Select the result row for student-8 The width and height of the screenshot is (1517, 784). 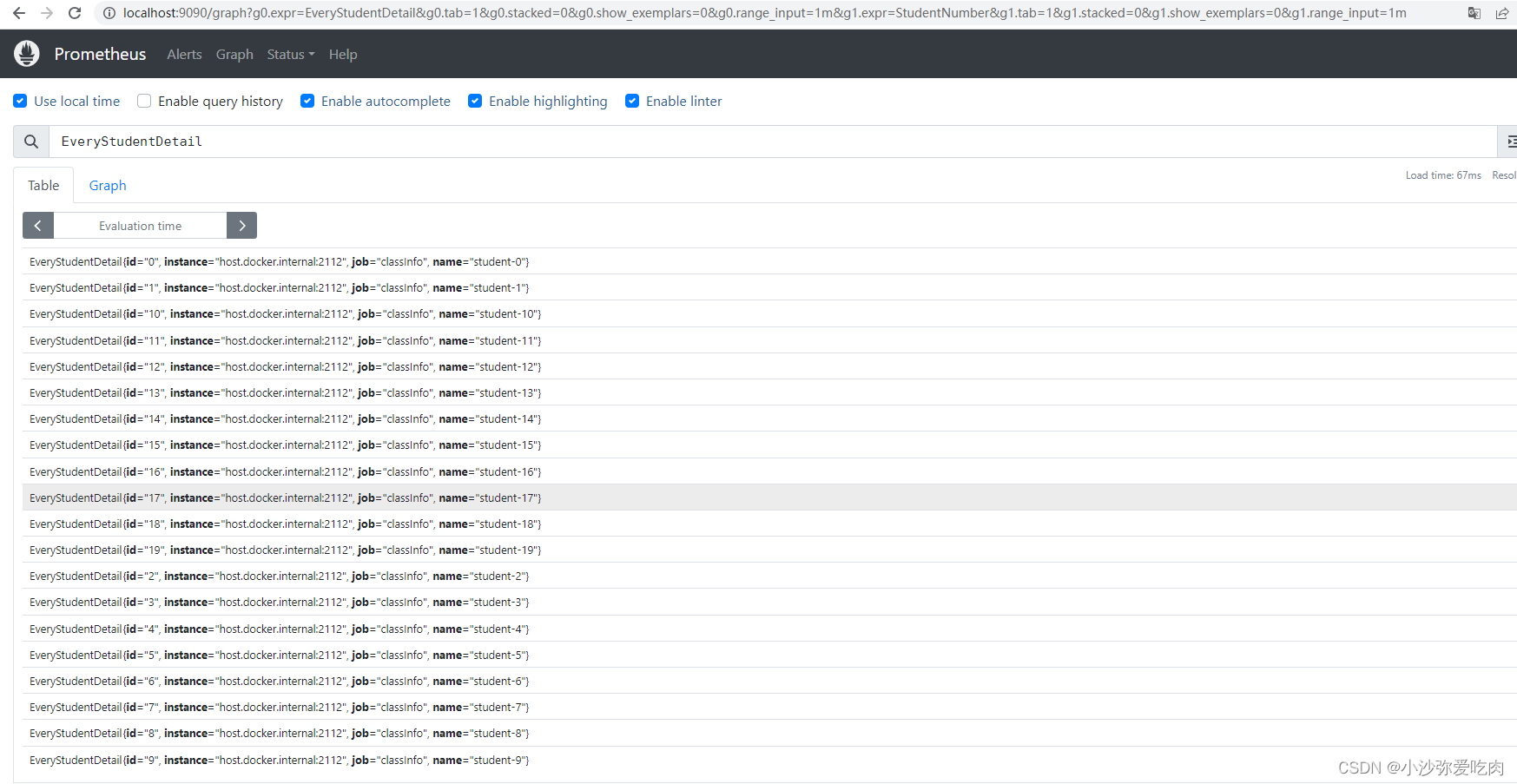pos(769,733)
